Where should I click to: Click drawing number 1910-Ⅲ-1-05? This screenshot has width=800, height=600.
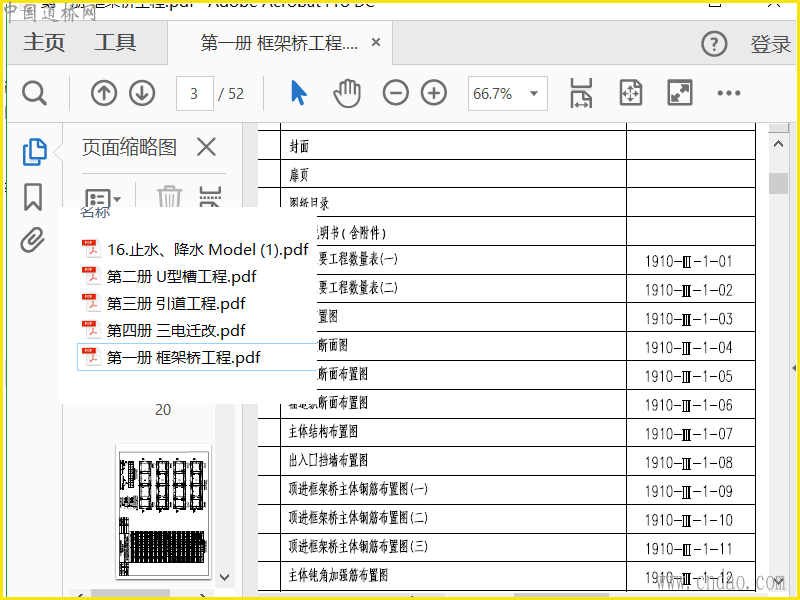tap(689, 377)
